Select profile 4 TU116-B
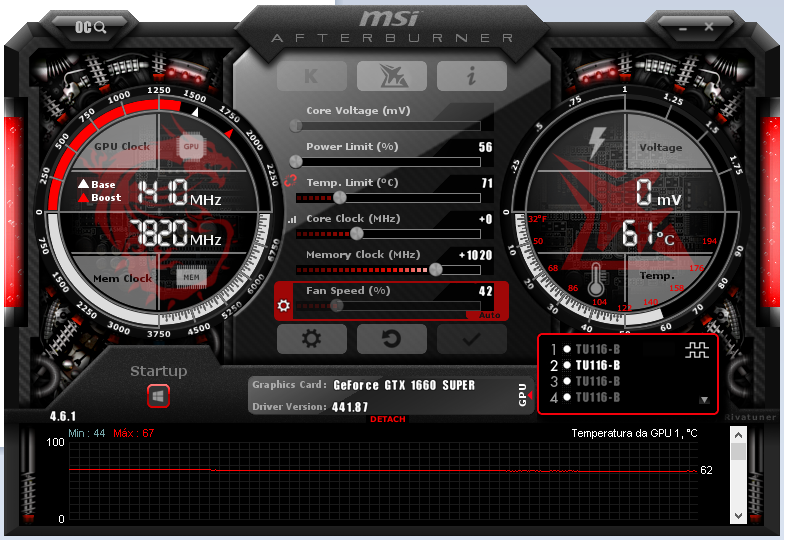Screen dimensions: 785x540 tap(585, 397)
